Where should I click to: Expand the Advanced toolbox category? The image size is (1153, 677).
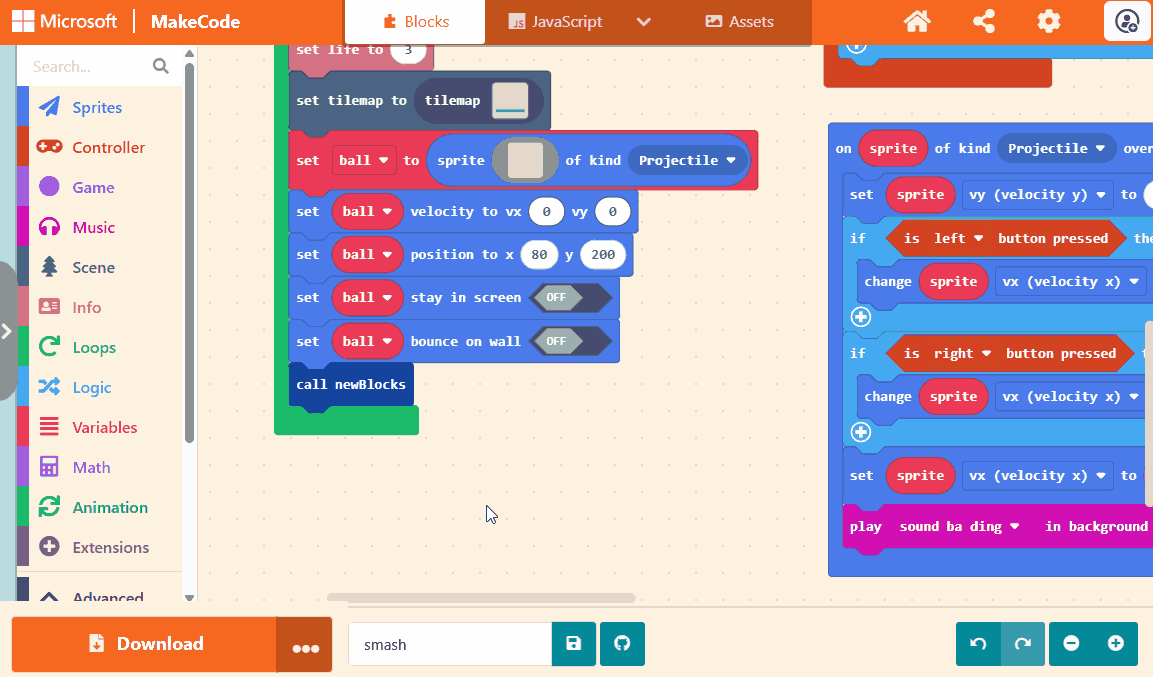[x=99, y=596]
